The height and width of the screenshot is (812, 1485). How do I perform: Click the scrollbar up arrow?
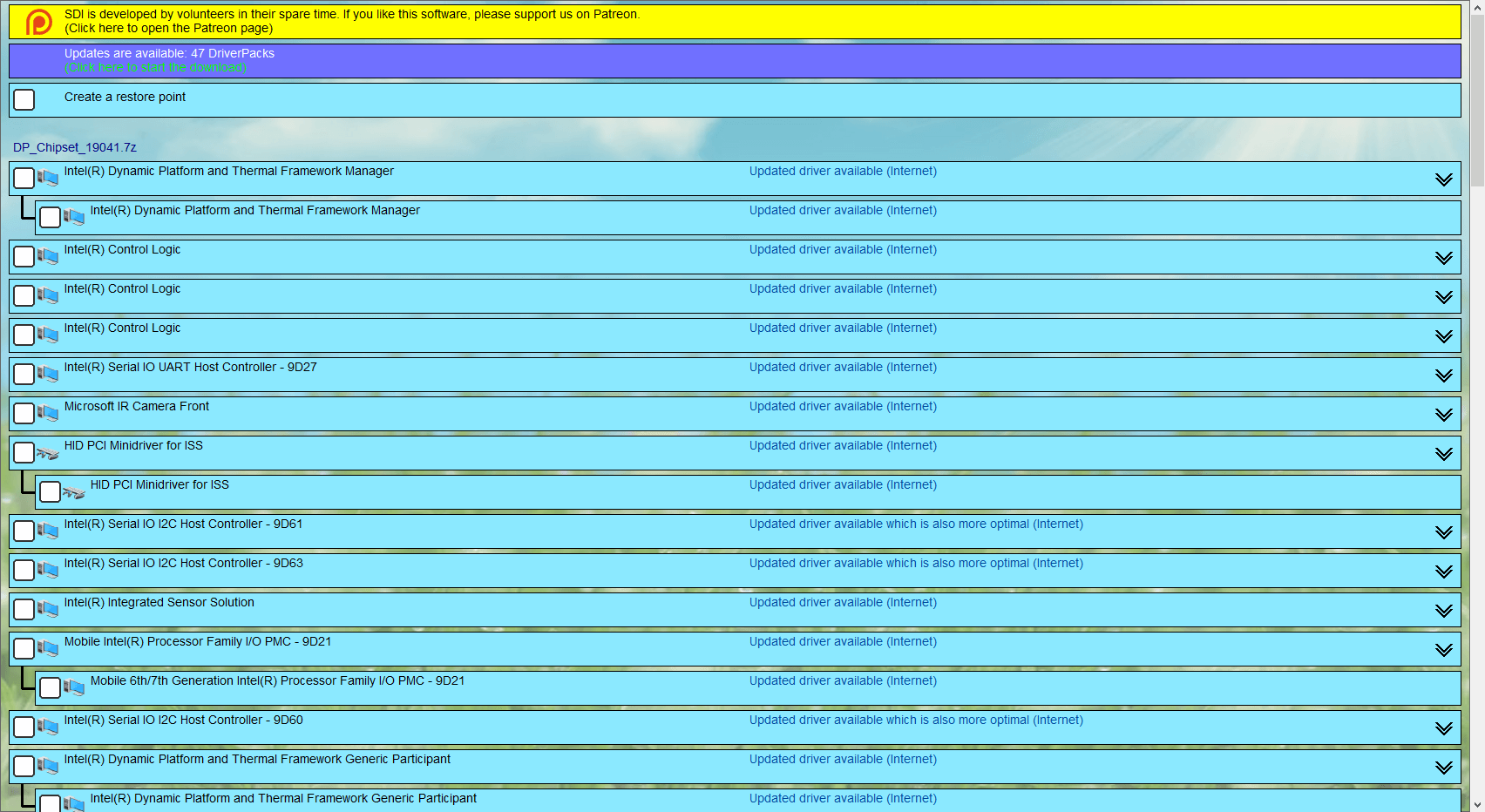[1477, 7]
